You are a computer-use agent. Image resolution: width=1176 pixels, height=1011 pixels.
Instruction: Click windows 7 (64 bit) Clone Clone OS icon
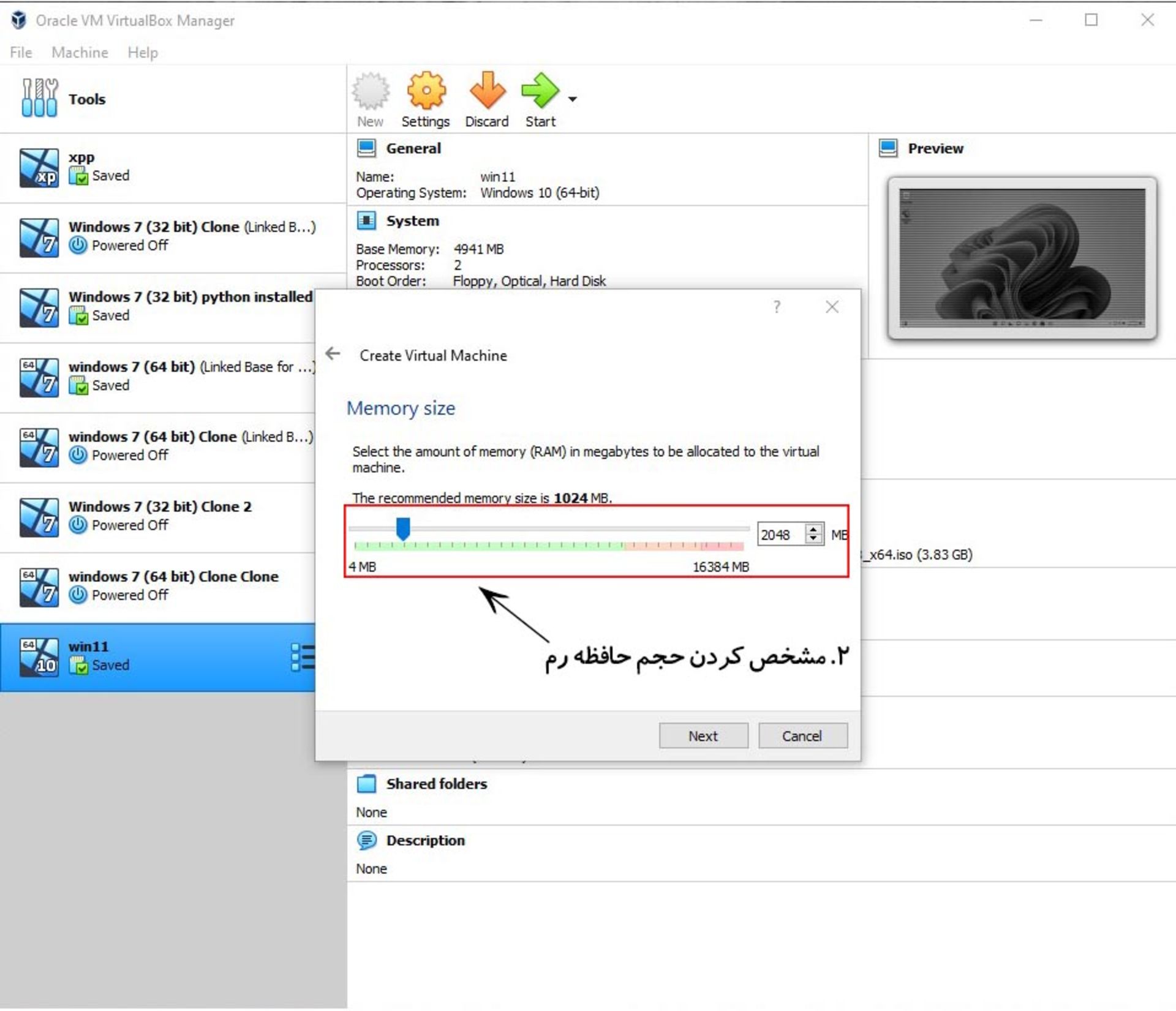click(39, 587)
